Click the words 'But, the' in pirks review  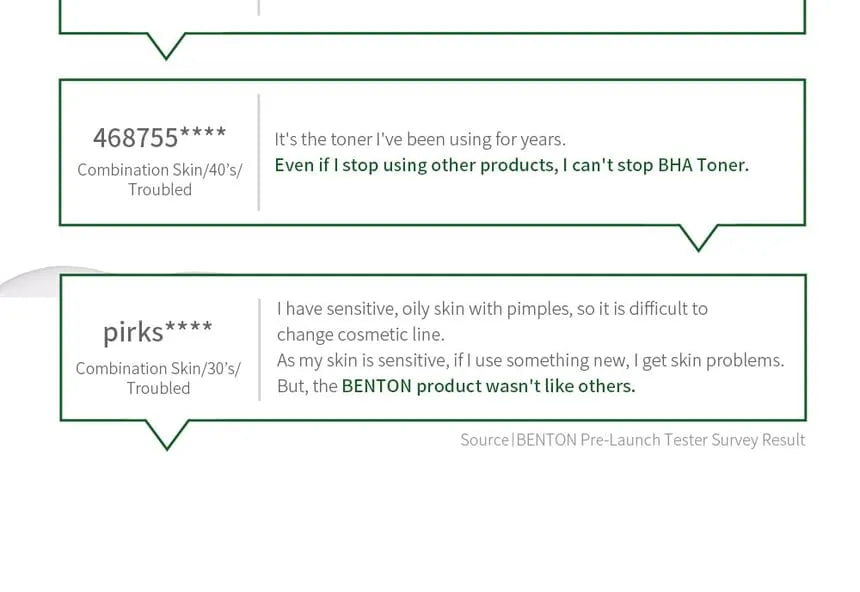point(307,386)
